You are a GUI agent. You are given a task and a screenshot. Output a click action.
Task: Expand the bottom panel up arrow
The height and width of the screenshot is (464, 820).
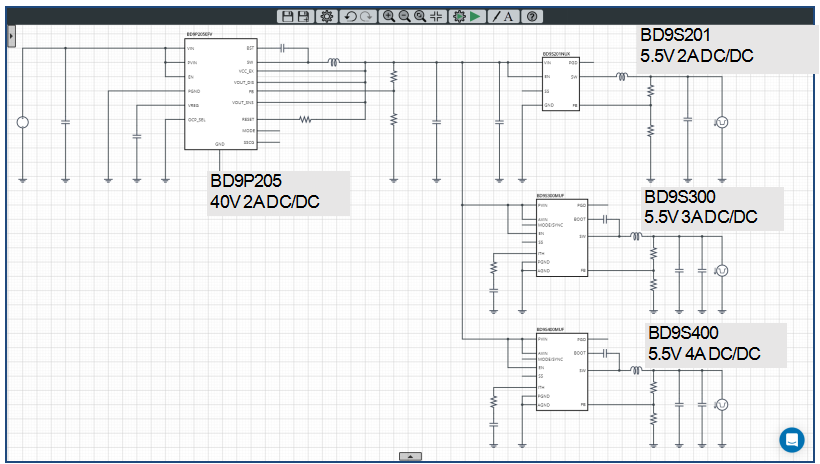[x=410, y=456]
